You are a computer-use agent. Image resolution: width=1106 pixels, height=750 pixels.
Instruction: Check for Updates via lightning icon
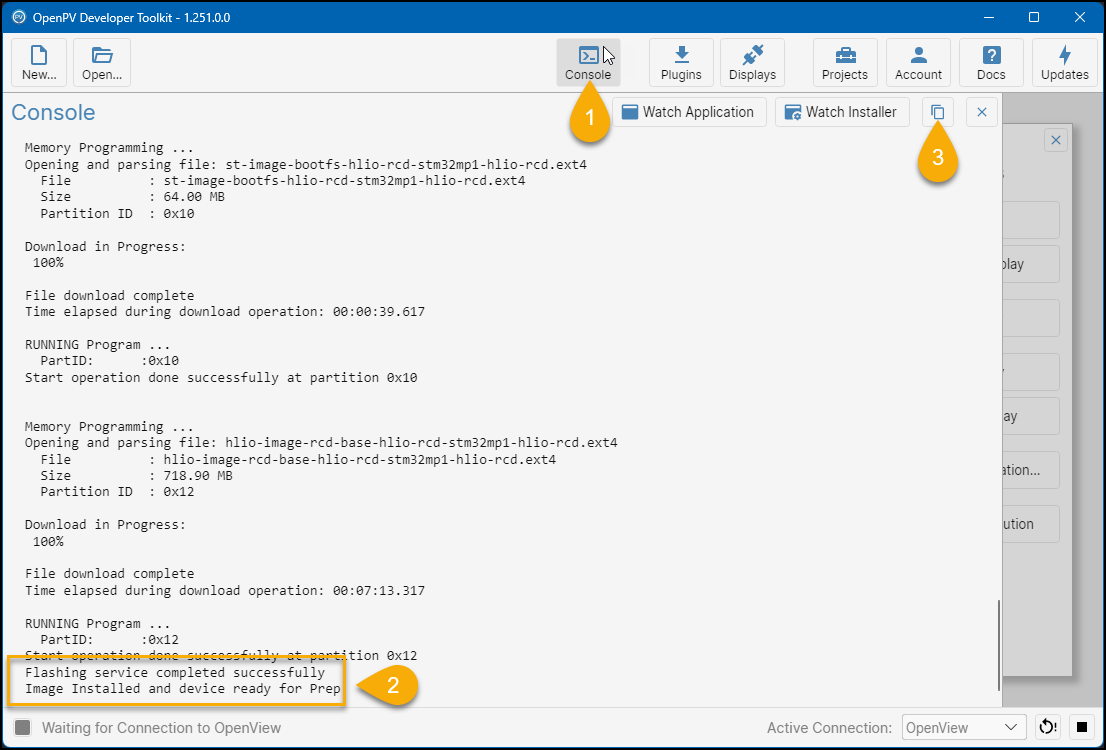(x=1064, y=62)
